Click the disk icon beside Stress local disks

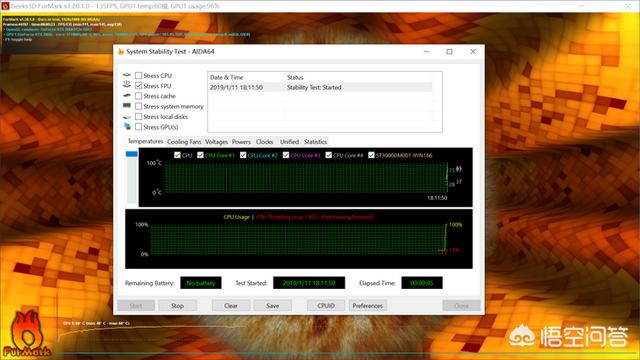tap(127, 117)
